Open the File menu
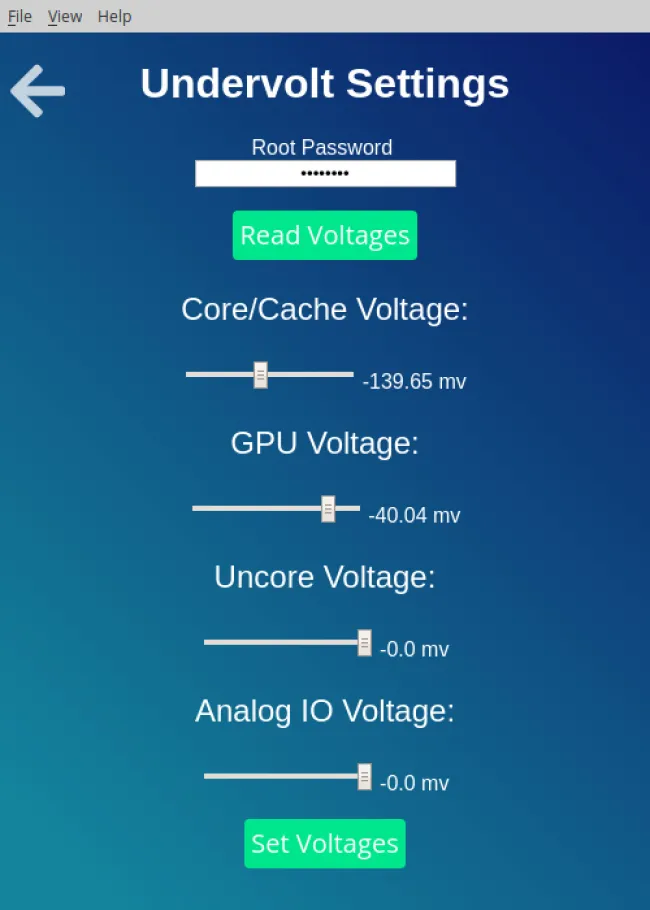 pos(20,16)
